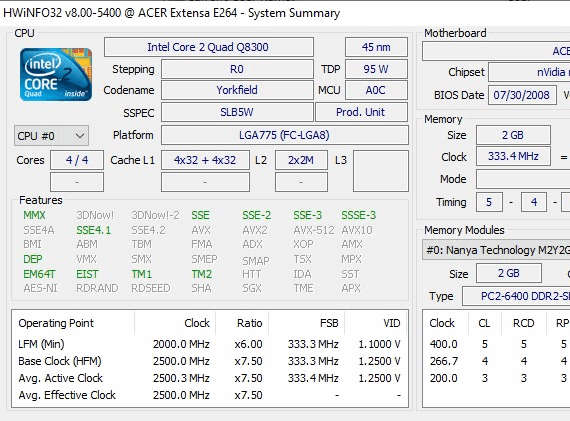Click the 400.0 memory clock row
570x421 pixels.
pyautogui.click(x=497, y=344)
